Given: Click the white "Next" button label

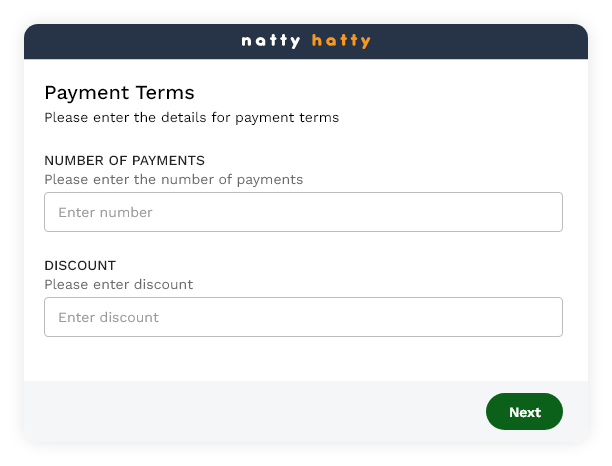Looking at the screenshot, I should (x=525, y=412).
